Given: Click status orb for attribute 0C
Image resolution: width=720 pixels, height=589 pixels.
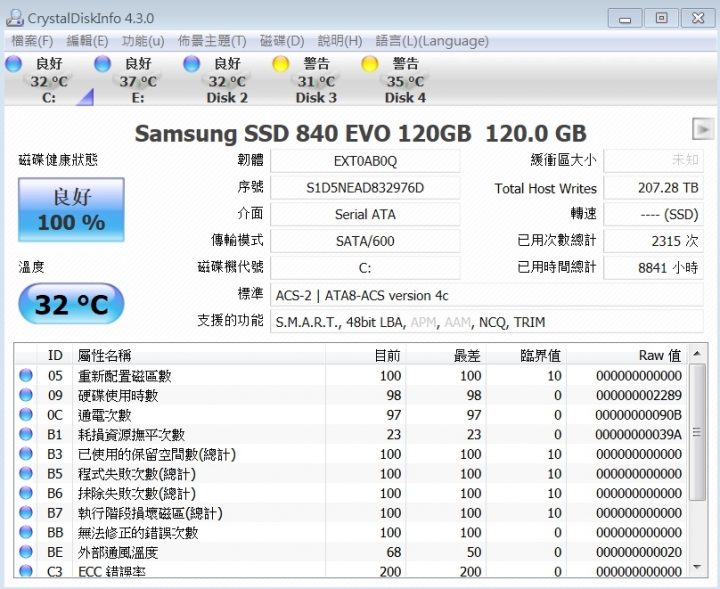Looking at the screenshot, I should (x=26, y=415).
